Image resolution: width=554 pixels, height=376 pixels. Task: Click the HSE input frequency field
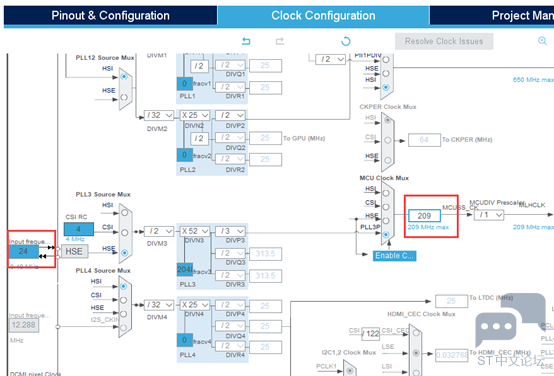(23, 252)
